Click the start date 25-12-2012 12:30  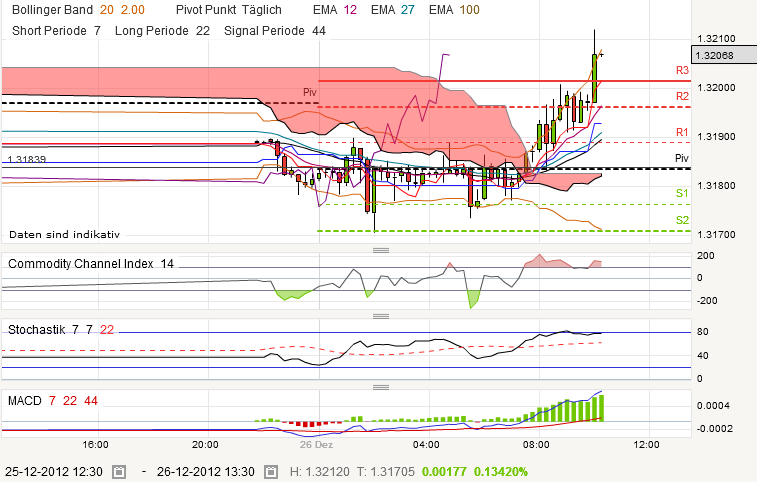[x=54, y=472]
